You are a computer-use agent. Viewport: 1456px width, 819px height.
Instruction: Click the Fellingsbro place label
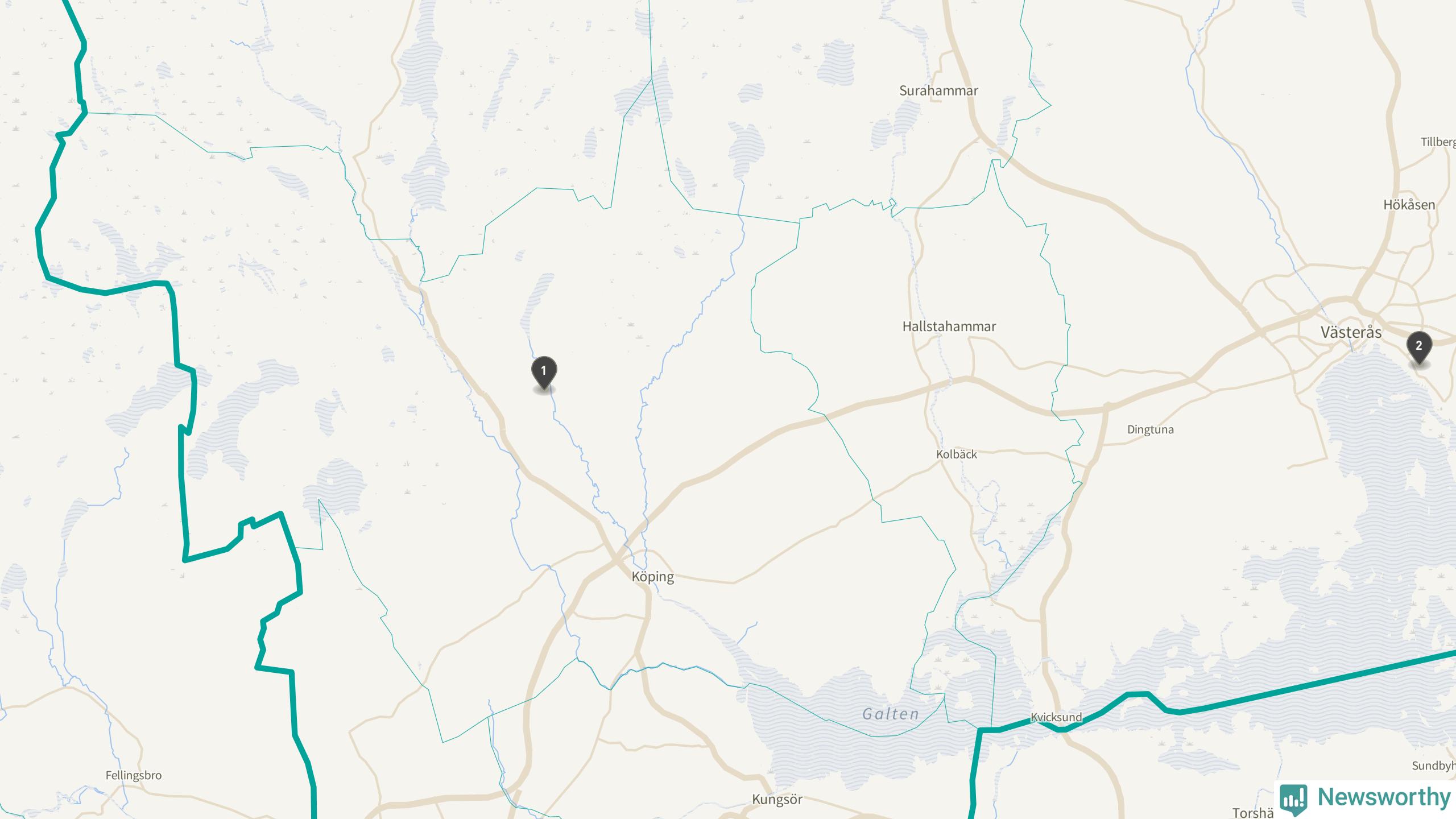coord(134,775)
